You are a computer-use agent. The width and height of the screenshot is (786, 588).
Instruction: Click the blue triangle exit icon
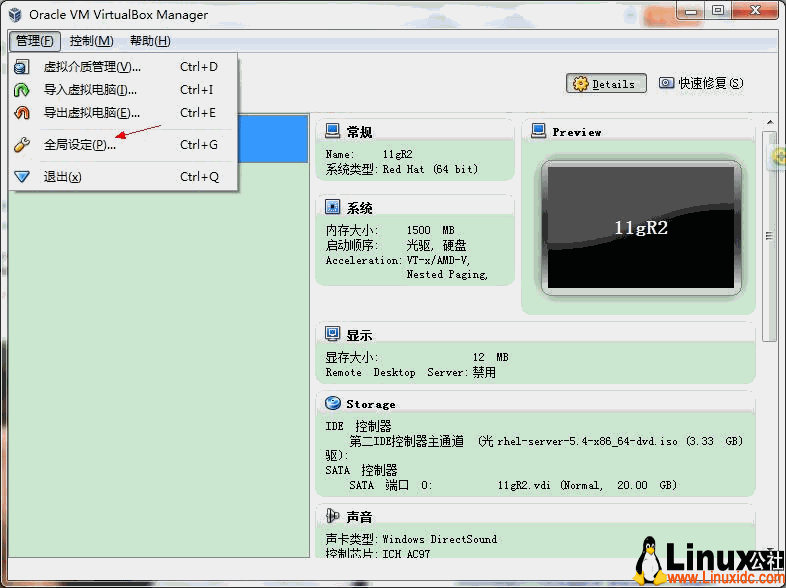click(x=22, y=177)
